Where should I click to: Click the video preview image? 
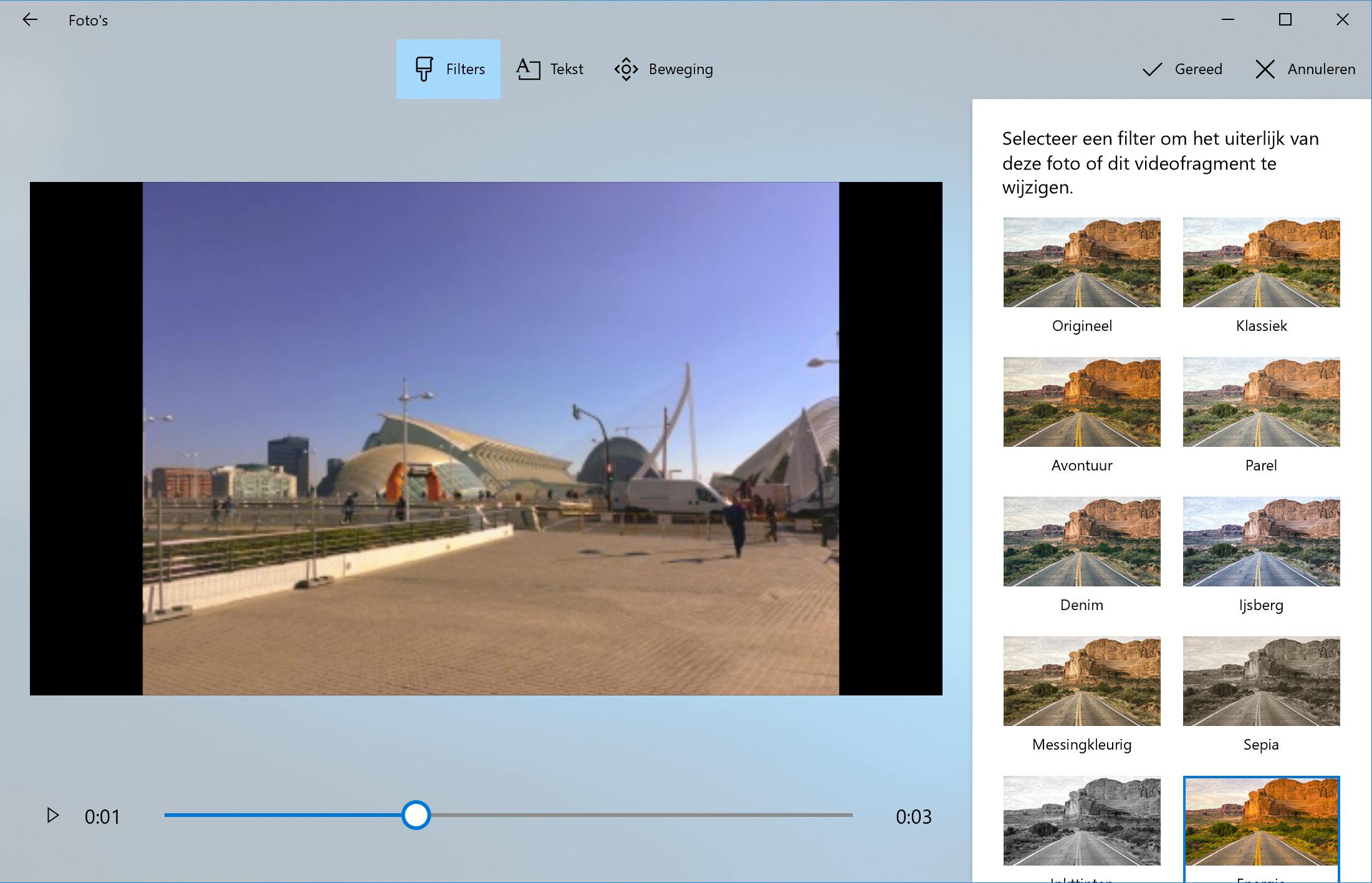[490, 438]
